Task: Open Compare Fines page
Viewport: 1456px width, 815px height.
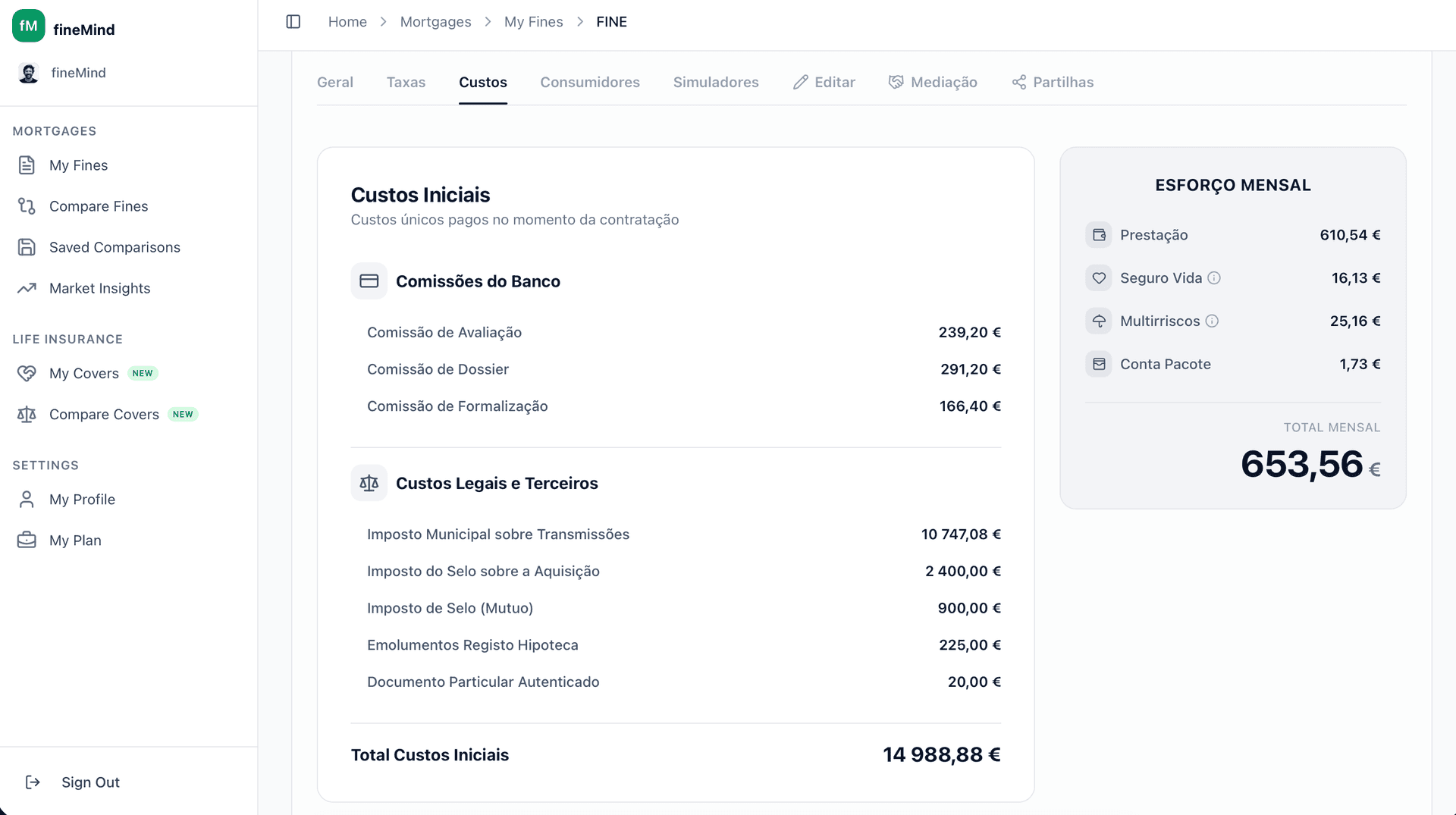Action: [98, 206]
